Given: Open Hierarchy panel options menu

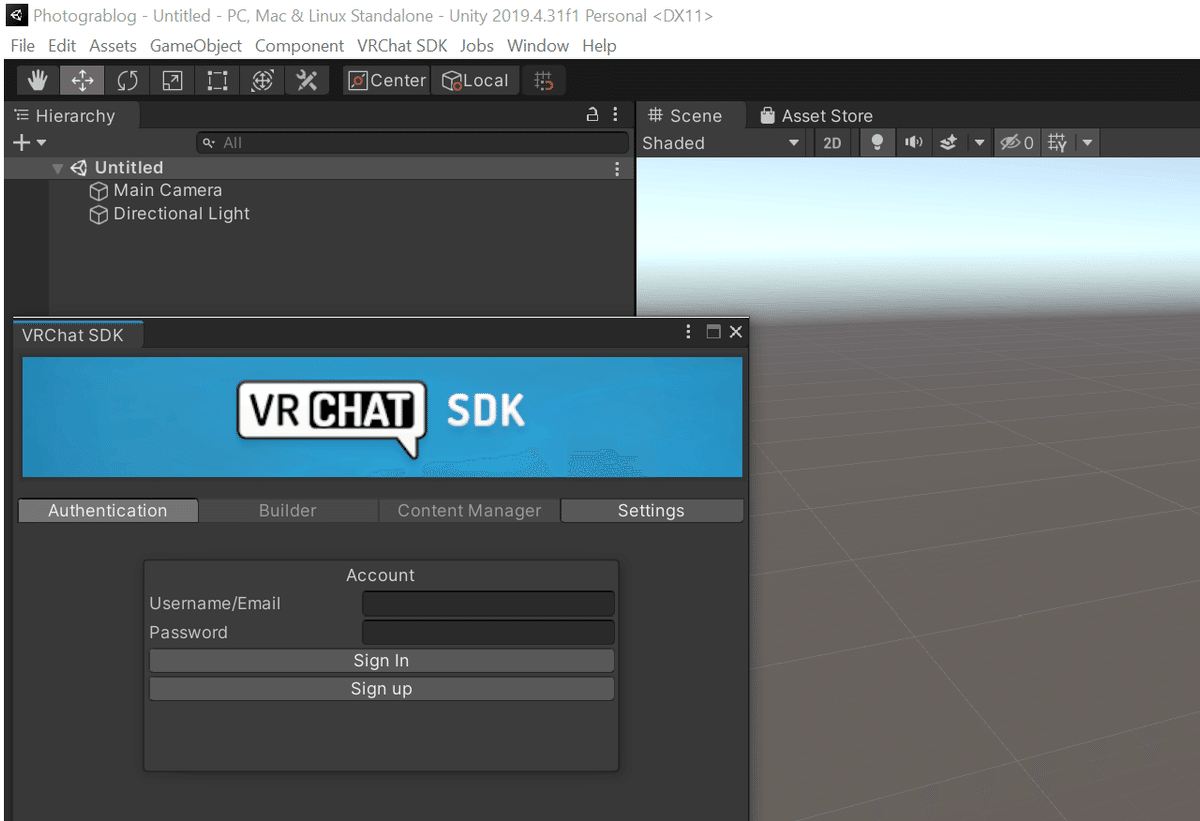Looking at the screenshot, I should coord(615,115).
